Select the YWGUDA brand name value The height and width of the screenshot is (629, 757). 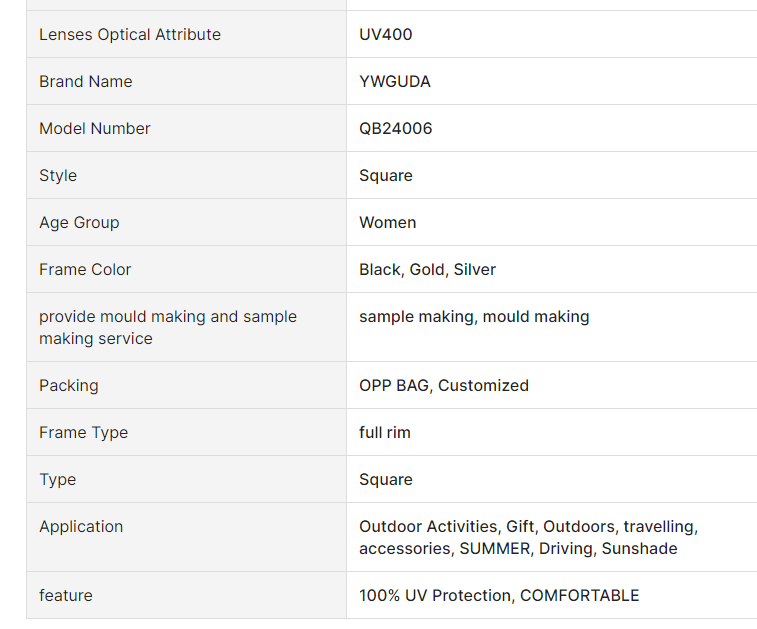[395, 82]
